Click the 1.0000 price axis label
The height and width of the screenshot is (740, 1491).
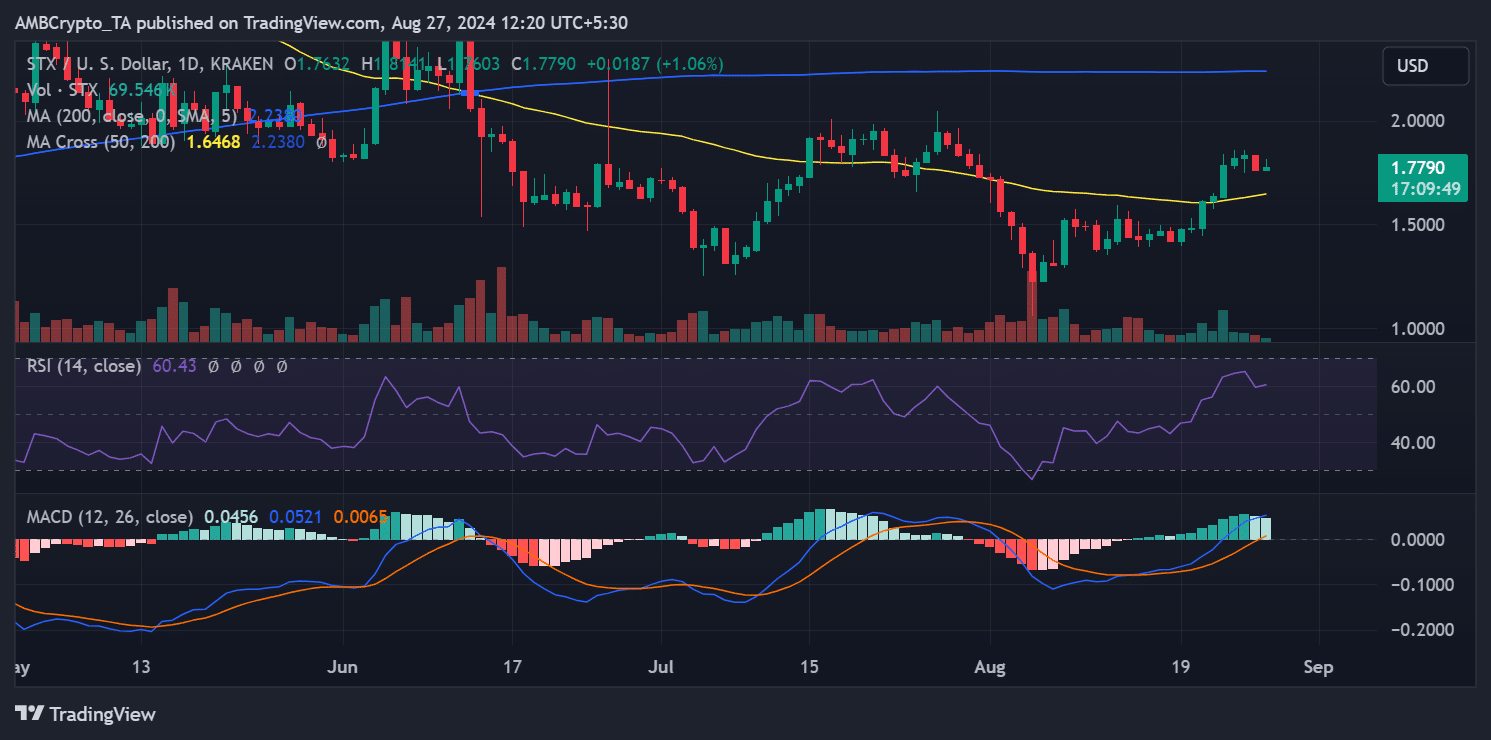[x=1419, y=329]
